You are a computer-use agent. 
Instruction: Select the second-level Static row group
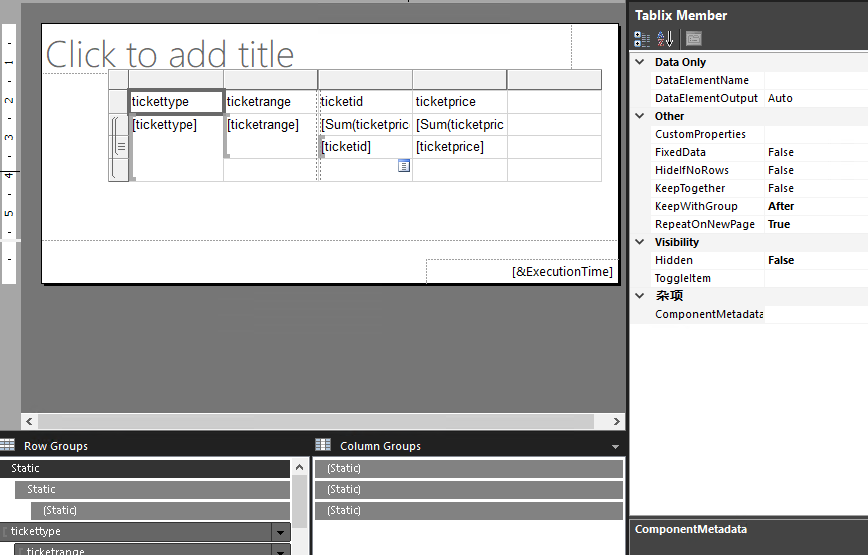[x=152, y=490]
